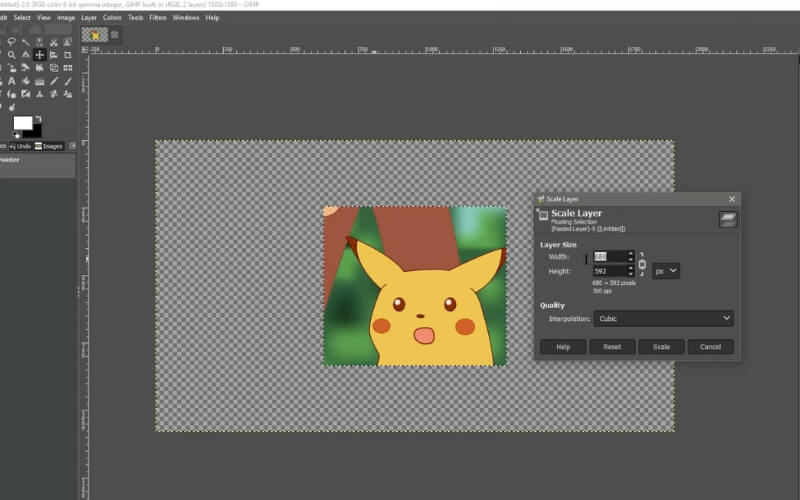
Task: Open the View menu
Action: (44, 17)
